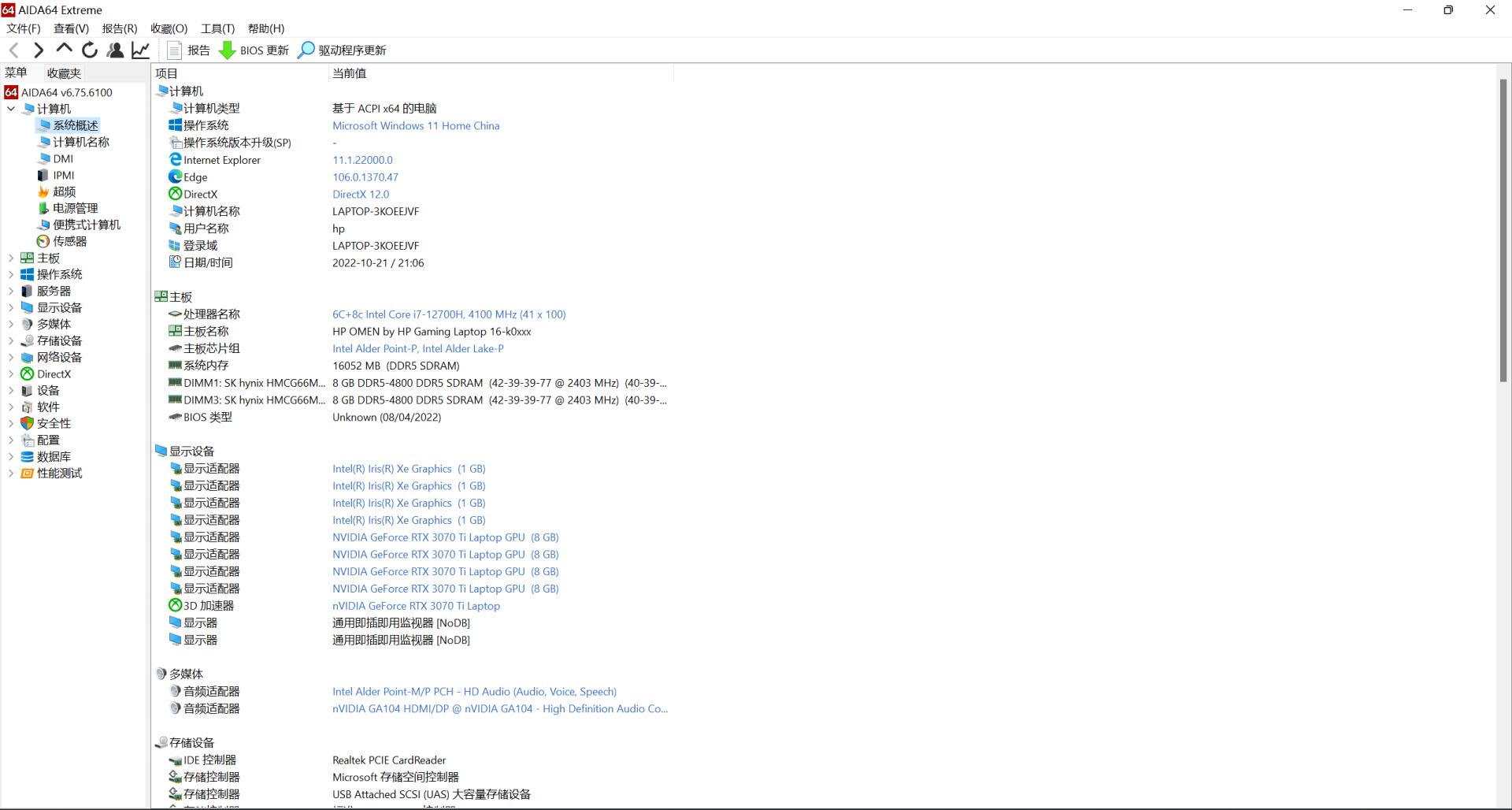Click the 数据库 database icon
The height and width of the screenshot is (810, 1512).
click(x=28, y=456)
